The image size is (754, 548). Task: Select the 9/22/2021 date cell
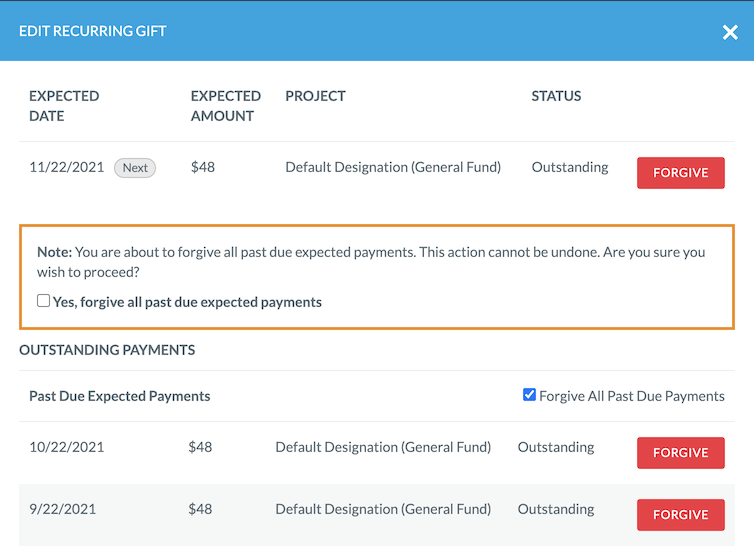point(63,509)
